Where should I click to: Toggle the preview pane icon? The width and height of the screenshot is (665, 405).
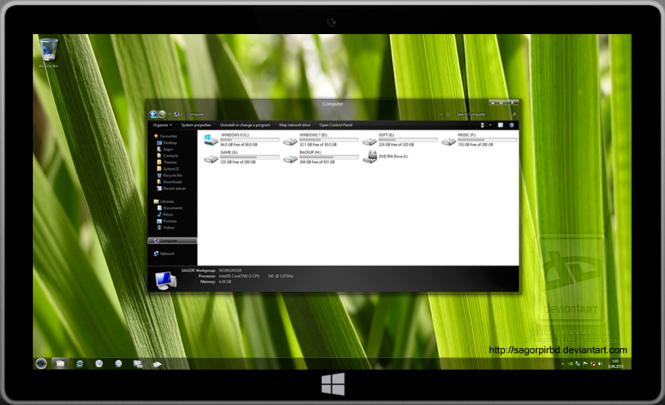500,125
